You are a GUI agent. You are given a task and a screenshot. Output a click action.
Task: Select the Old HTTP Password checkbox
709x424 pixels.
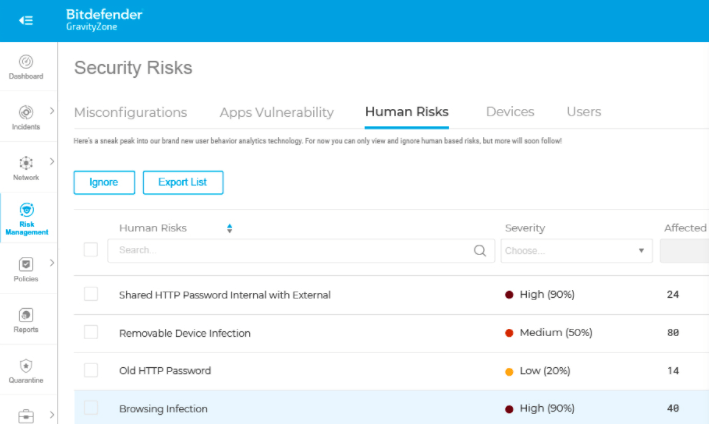[91, 370]
